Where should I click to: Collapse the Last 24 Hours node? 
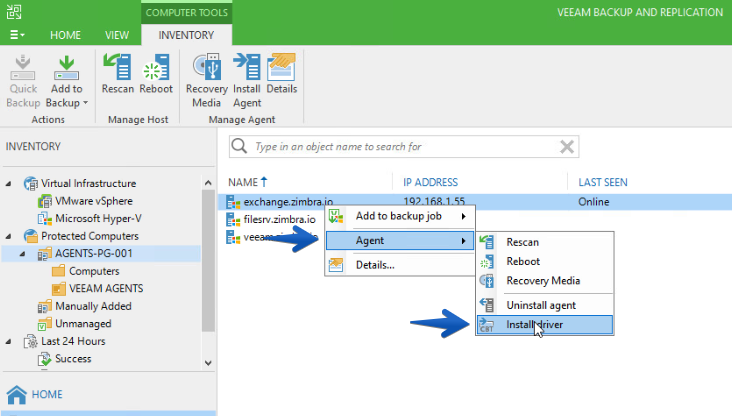click(x=9, y=342)
